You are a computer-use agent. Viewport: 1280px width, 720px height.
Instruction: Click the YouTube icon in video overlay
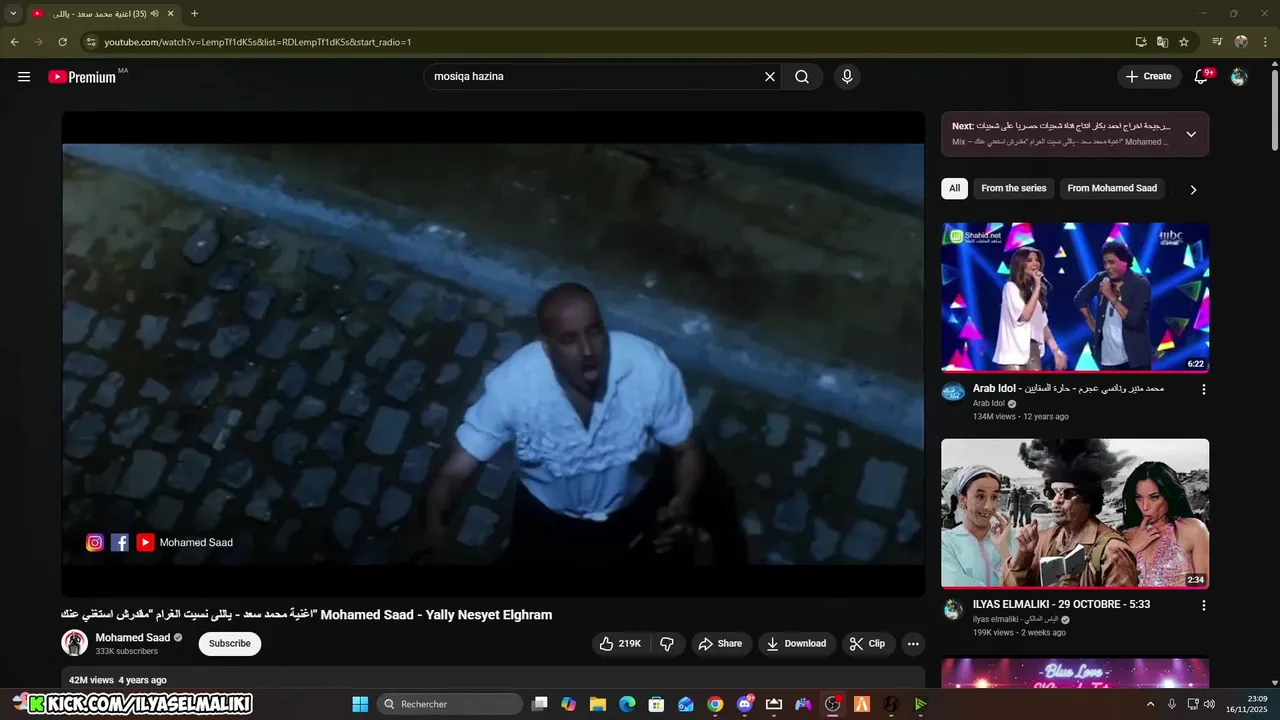pos(145,542)
